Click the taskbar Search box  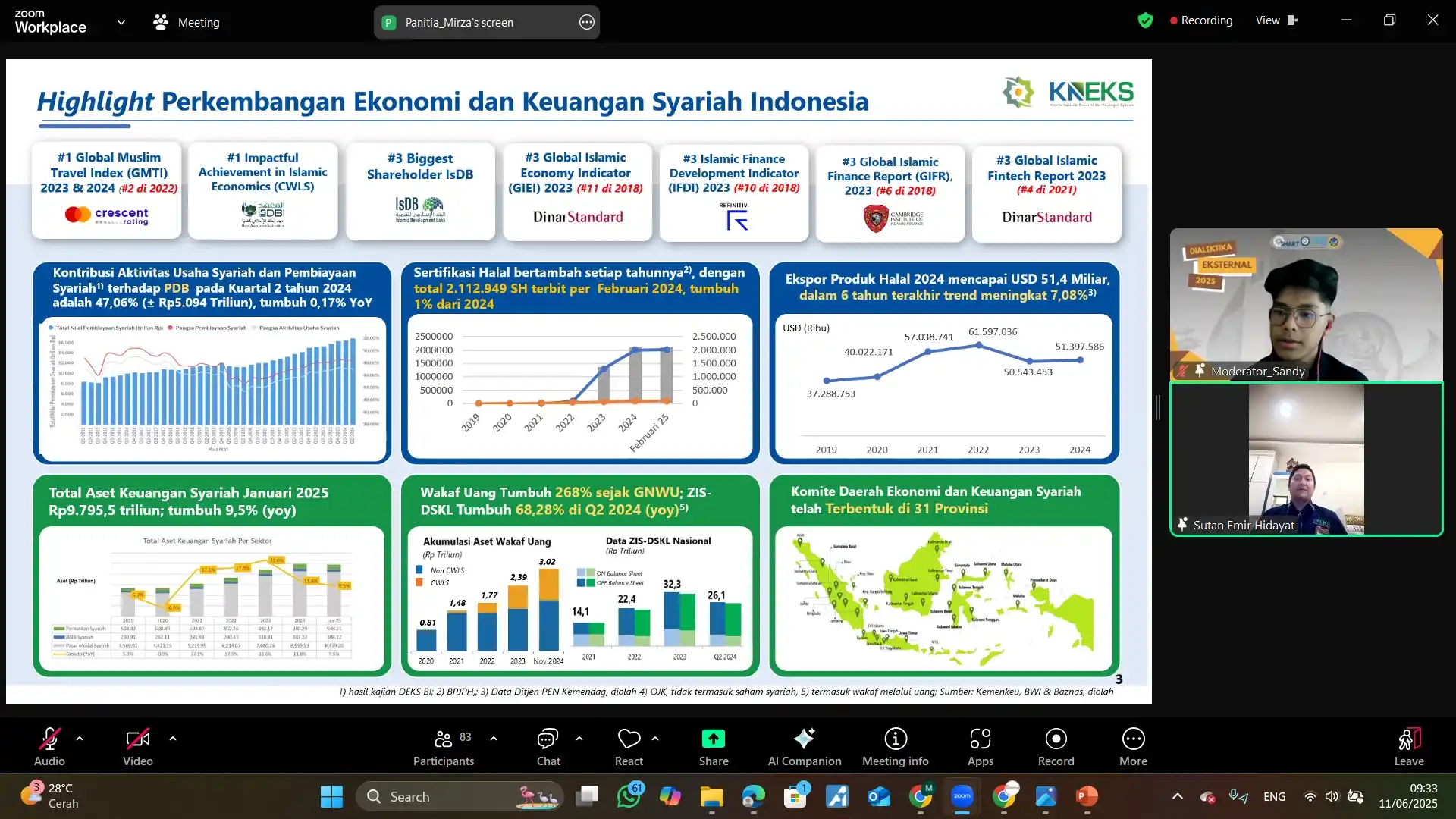click(459, 796)
